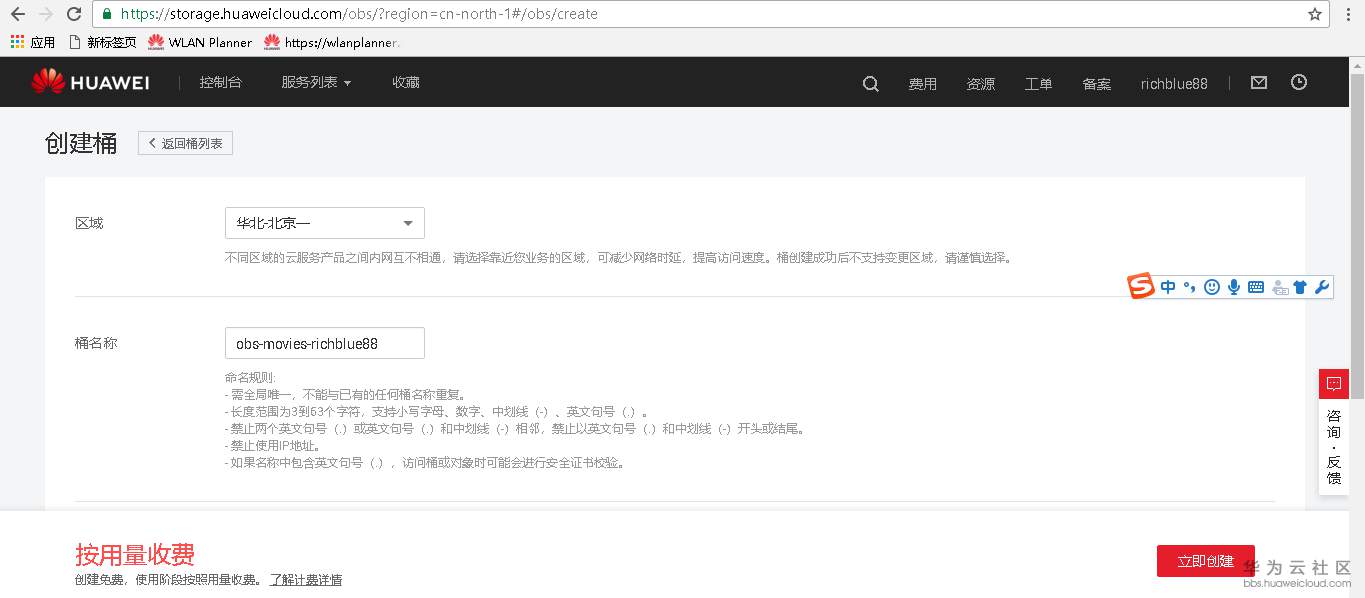
Task: Click 了解计费详情 billing details link
Action: (x=305, y=580)
